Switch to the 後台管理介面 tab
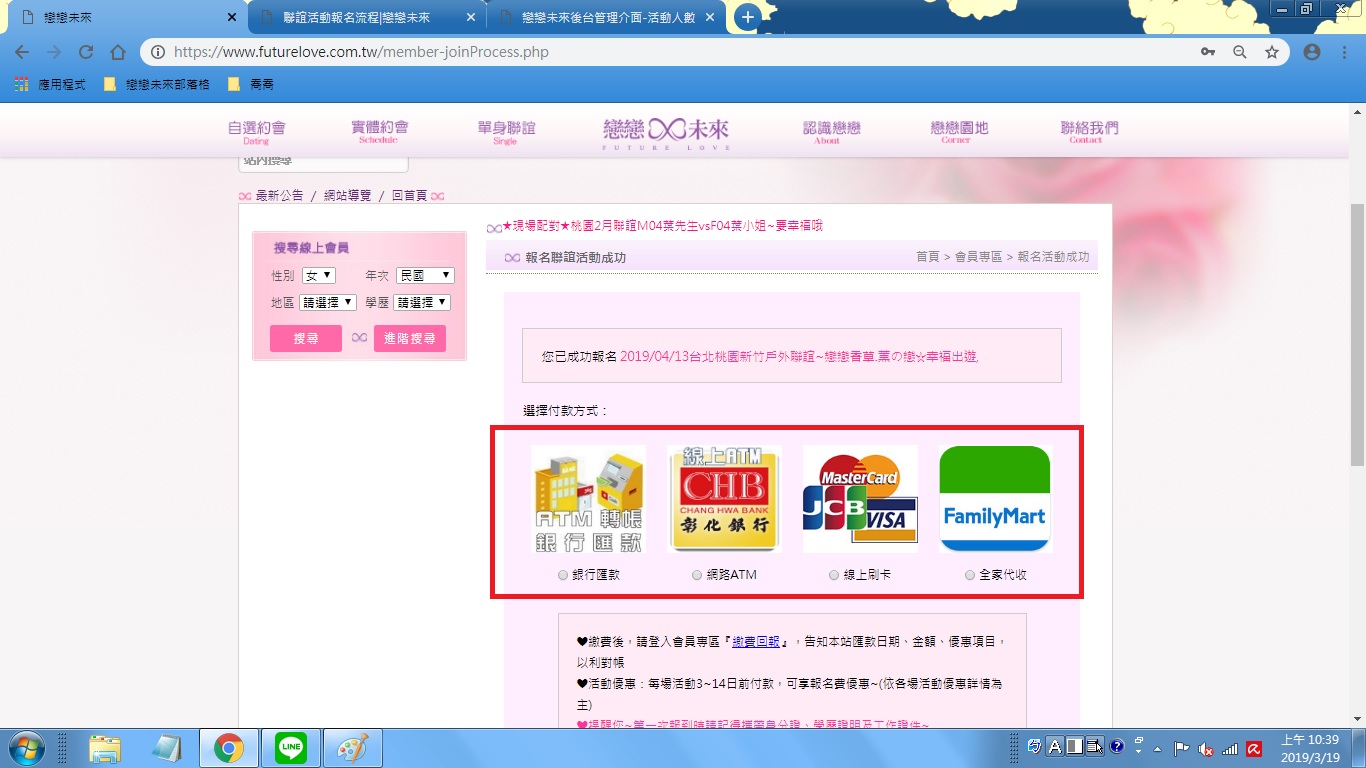The width and height of the screenshot is (1366, 768). (607, 18)
